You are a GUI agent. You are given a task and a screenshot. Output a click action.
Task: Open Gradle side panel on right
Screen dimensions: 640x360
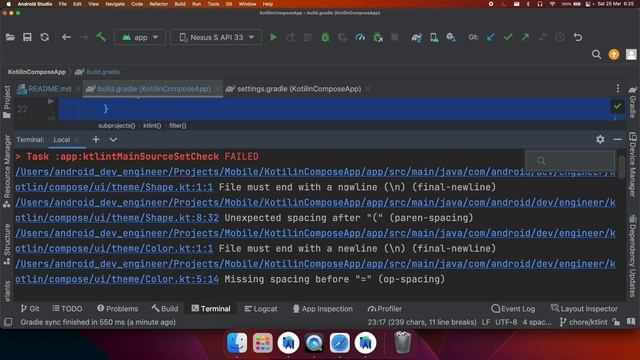633,102
